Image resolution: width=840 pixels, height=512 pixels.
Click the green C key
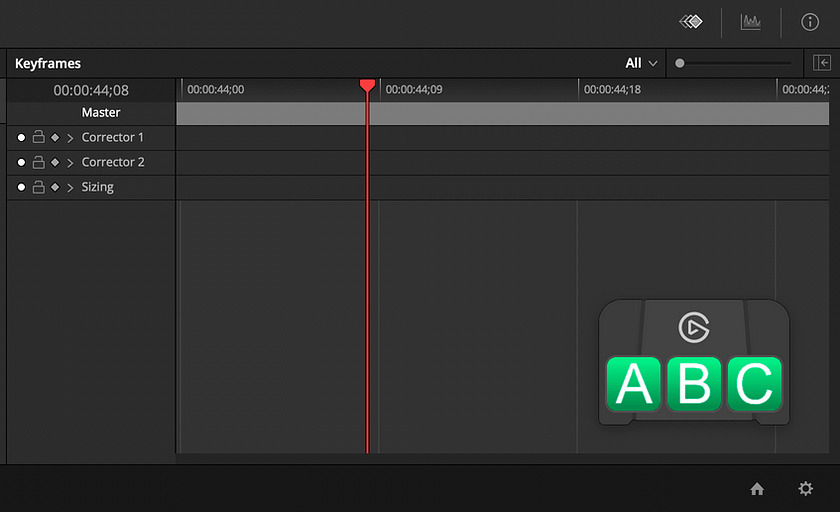pyautogui.click(x=754, y=384)
